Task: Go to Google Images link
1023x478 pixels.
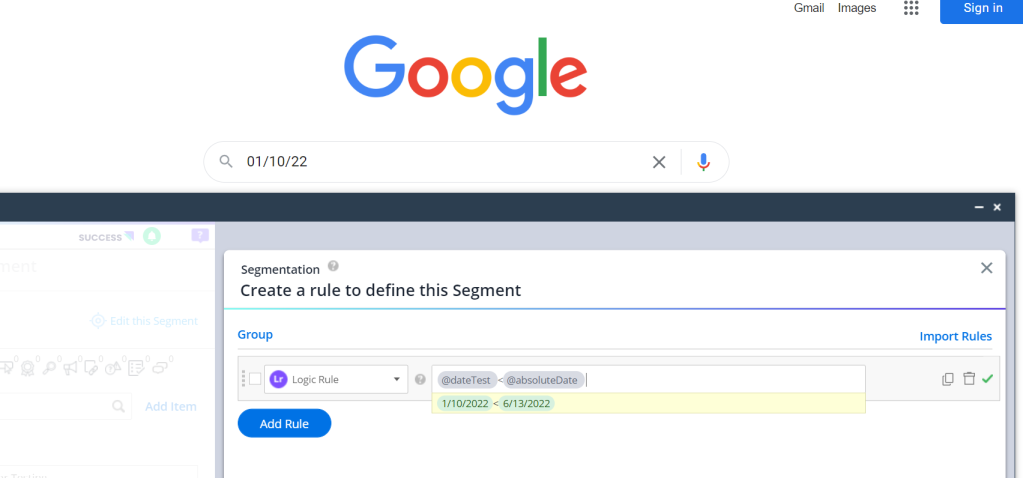Action: (857, 8)
